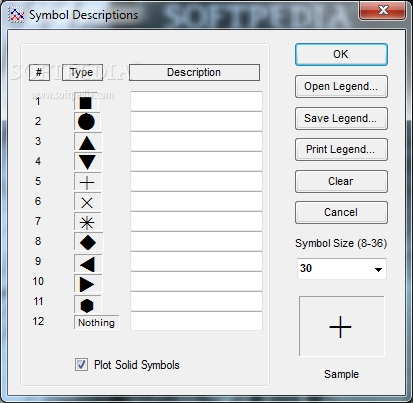Select the solid circle symbol type
The image size is (413, 403).
(87, 122)
